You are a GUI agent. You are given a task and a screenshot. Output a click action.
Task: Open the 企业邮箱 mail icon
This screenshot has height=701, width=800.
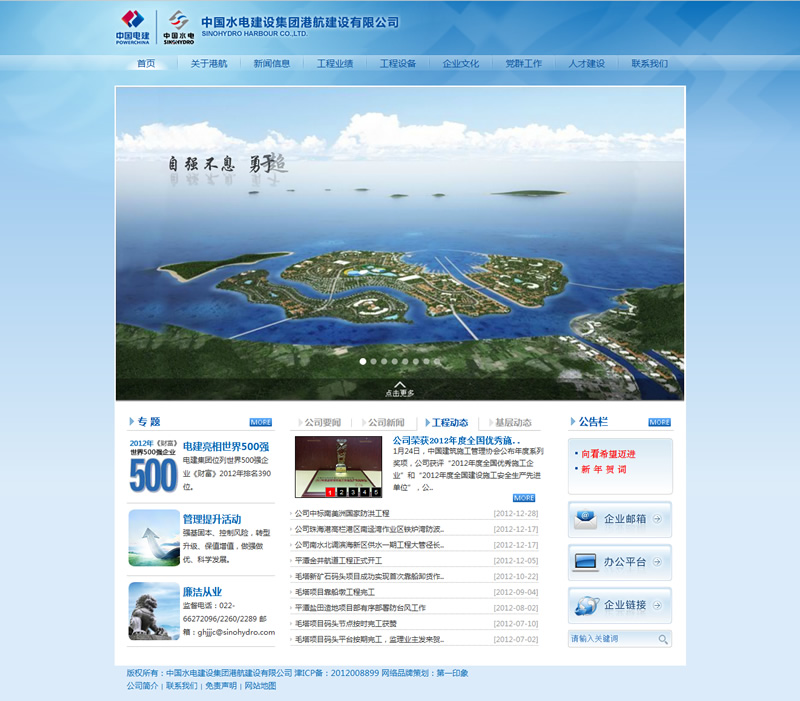pyautogui.click(x=586, y=519)
